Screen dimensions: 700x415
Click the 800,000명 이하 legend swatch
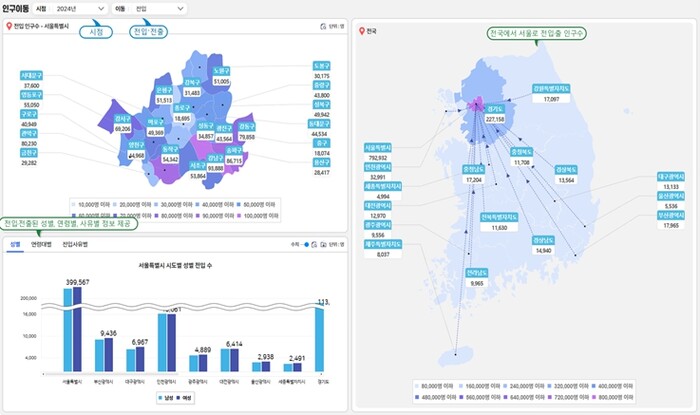point(600,395)
